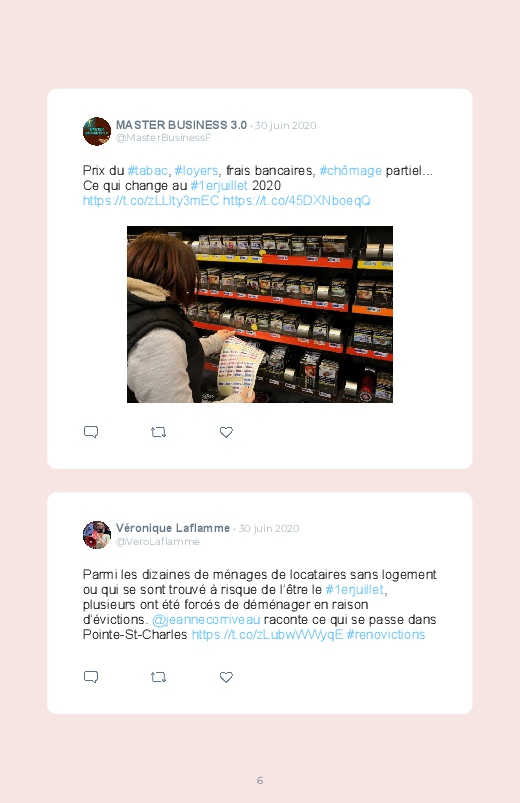Open the #tabac hashtag

[x=148, y=171]
